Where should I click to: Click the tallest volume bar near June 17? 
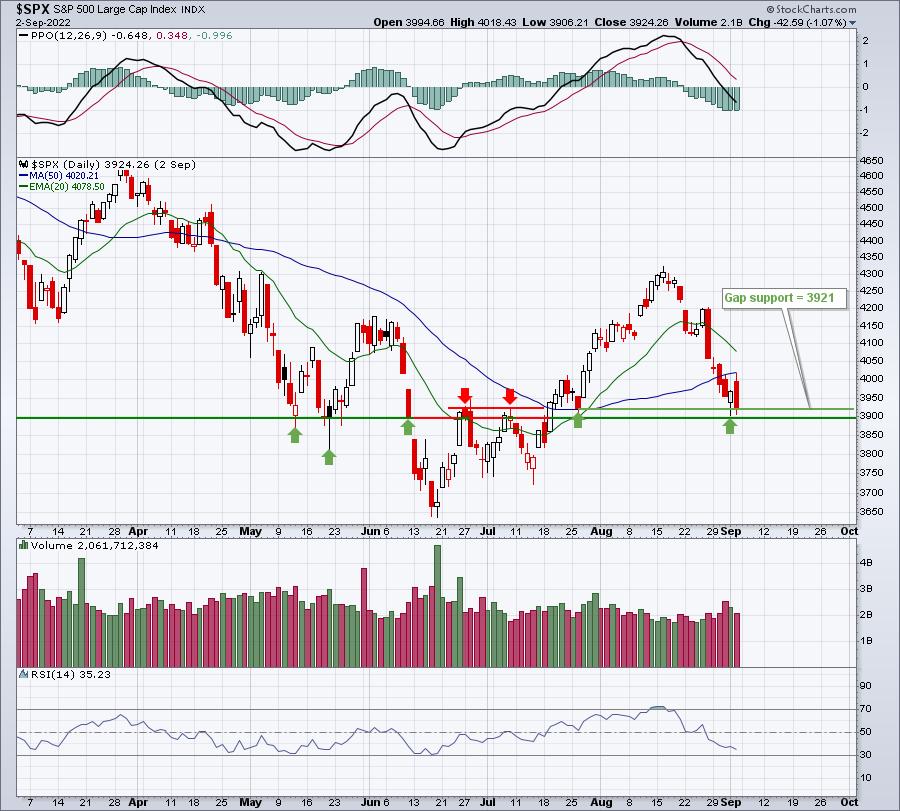pos(437,606)
